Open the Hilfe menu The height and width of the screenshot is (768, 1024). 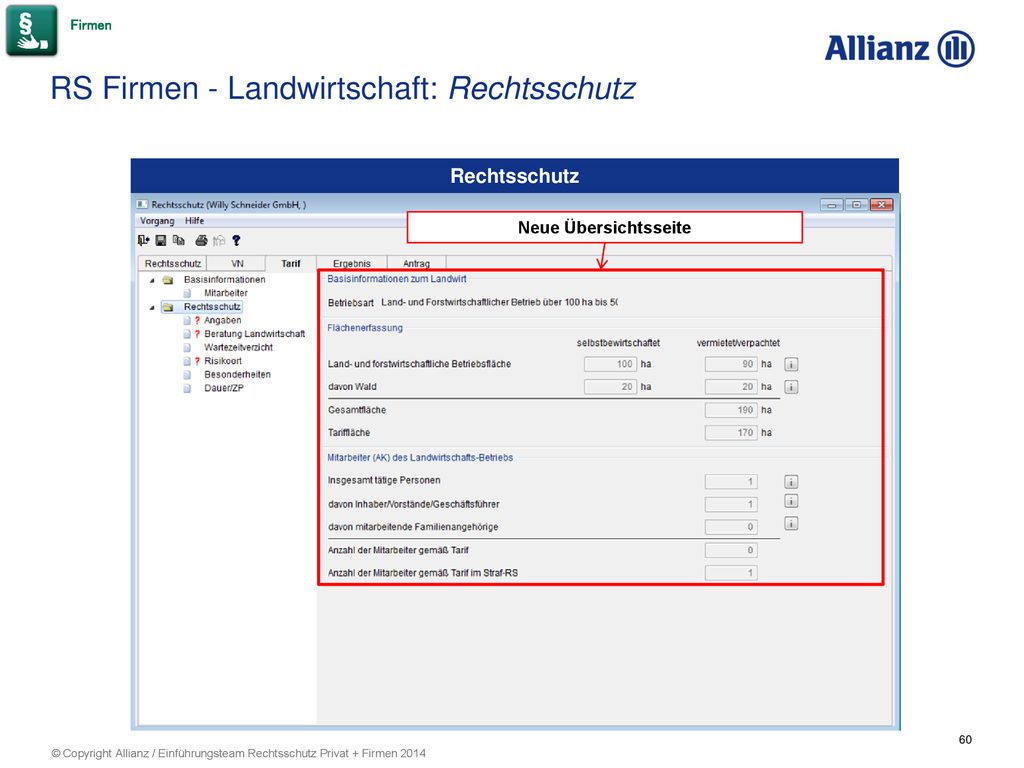[195, 221]
